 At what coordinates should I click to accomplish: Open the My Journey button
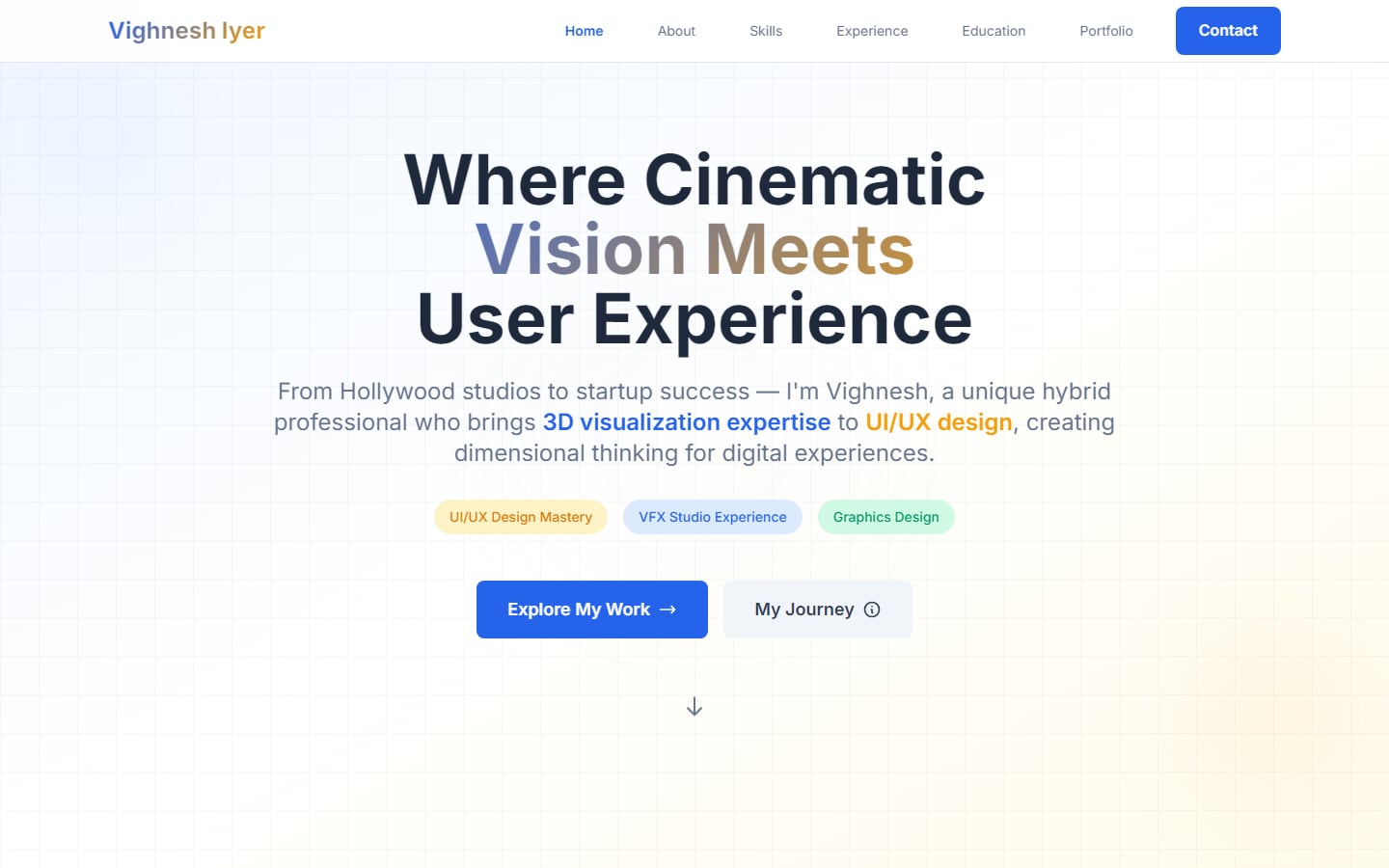(x=818, y=610)
